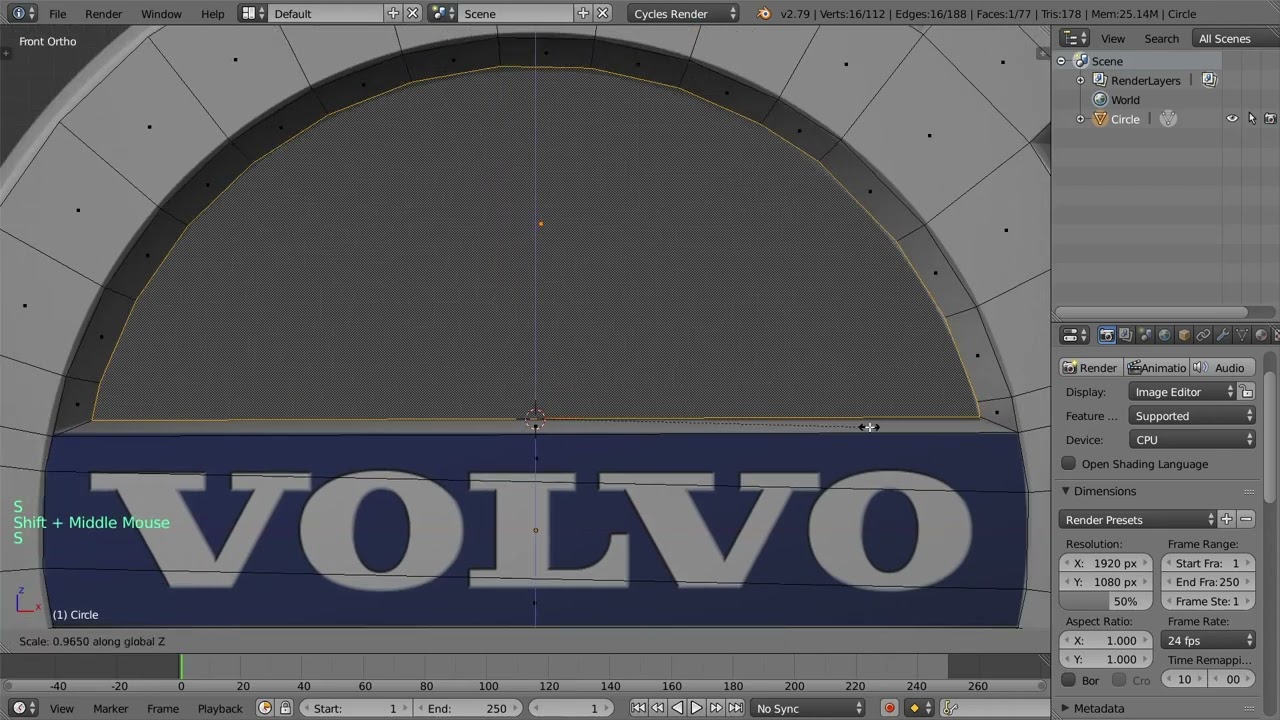Viewport: 1280px width, 720px height.
Task: Open the Window menu
Action: (161, 14)
